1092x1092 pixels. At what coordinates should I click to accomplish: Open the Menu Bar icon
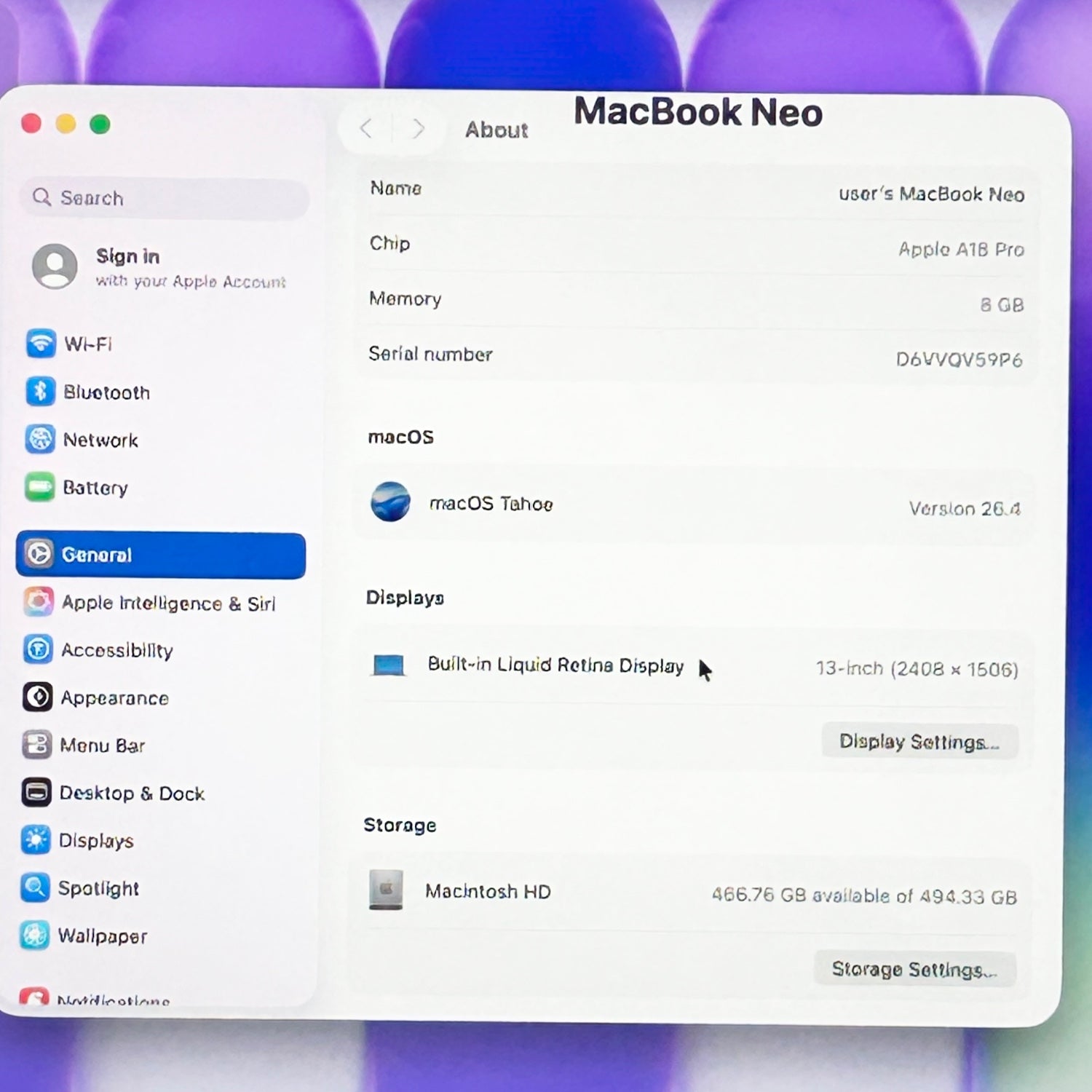36,745
